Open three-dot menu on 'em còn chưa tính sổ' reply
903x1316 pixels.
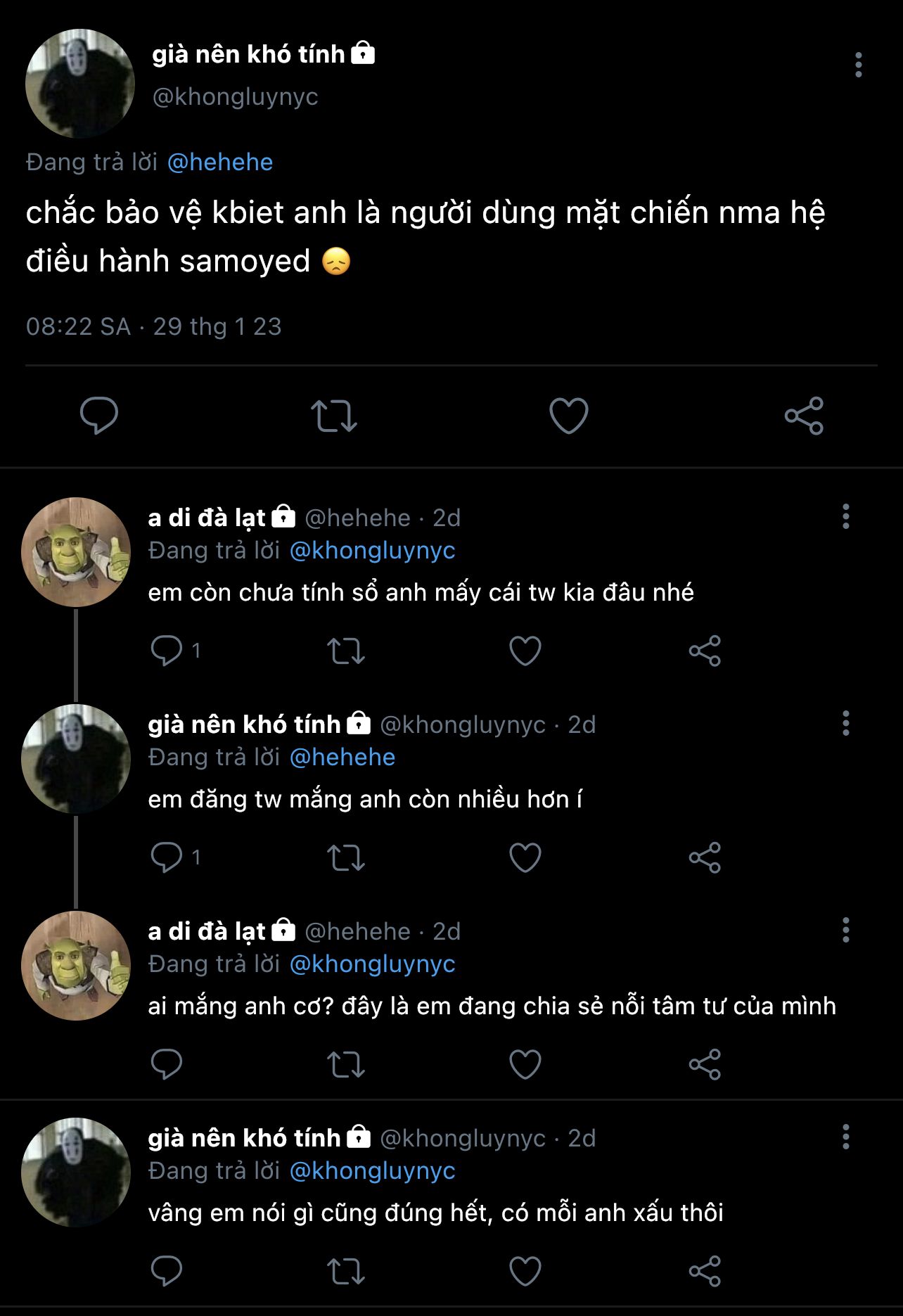click(845, 516)
